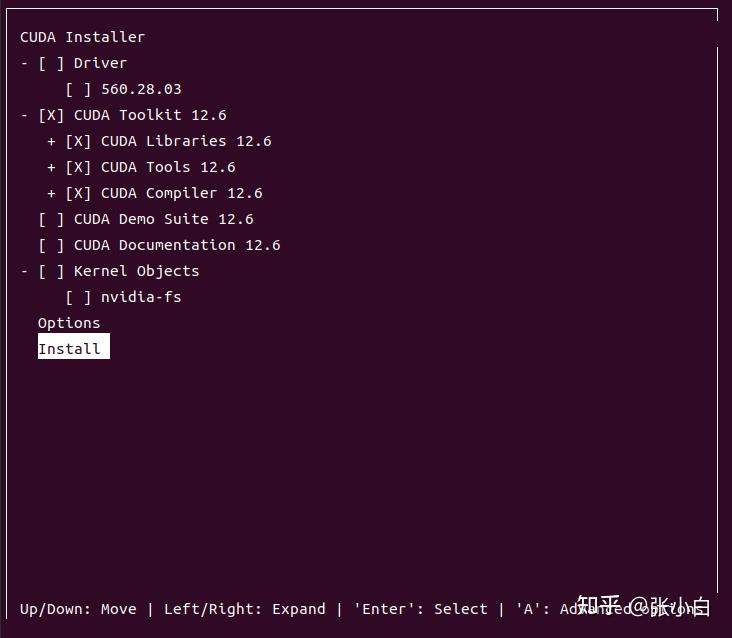Click the CUDA Installer title text
This screenshot has width=732, height=638.
82,37
